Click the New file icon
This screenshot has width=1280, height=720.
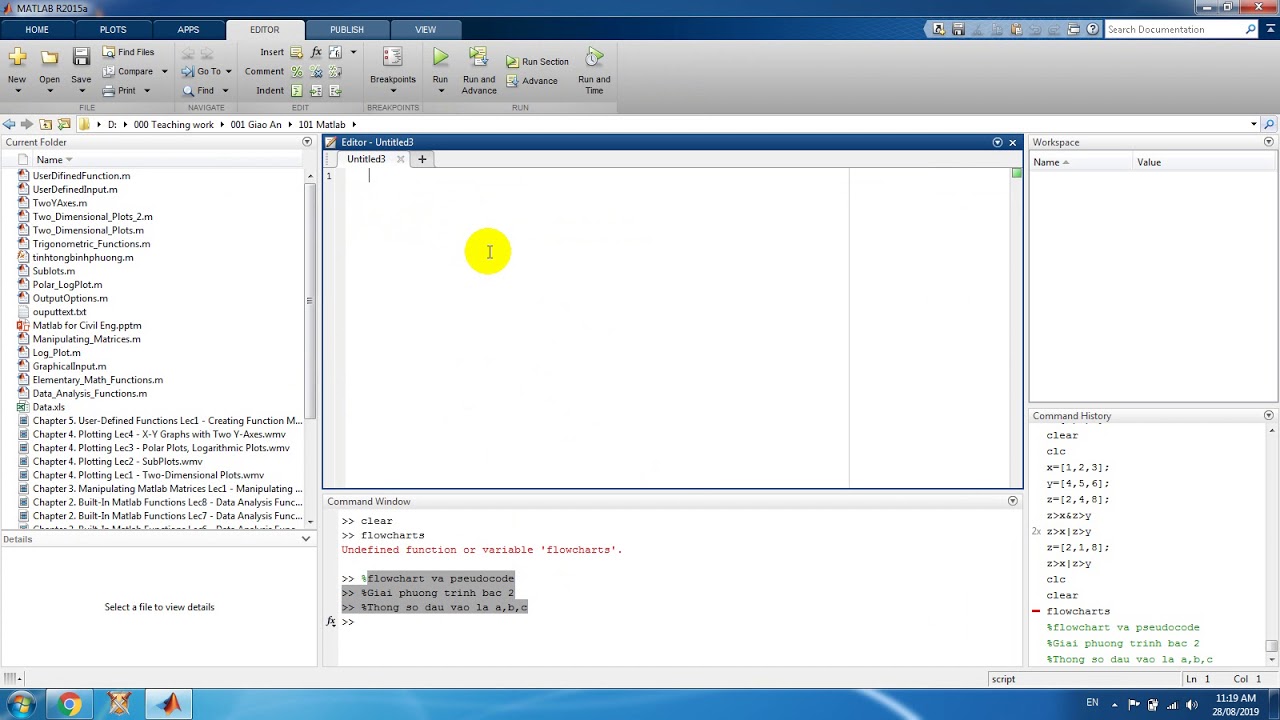[x=17, y=57]
